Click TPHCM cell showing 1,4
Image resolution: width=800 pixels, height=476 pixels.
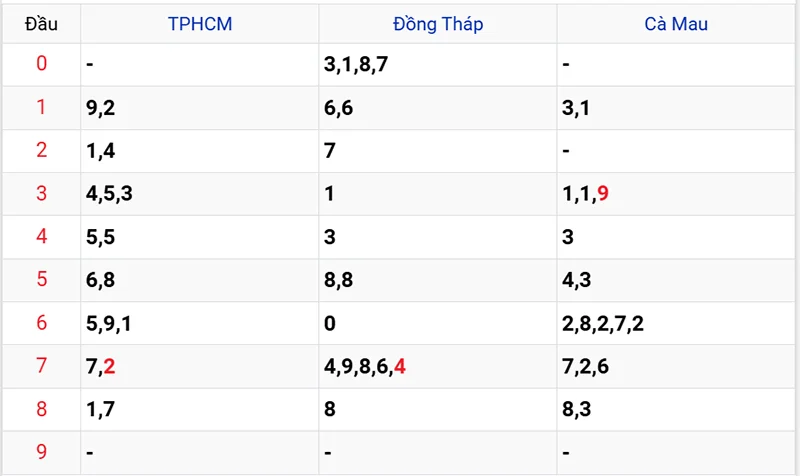(101, 151)
